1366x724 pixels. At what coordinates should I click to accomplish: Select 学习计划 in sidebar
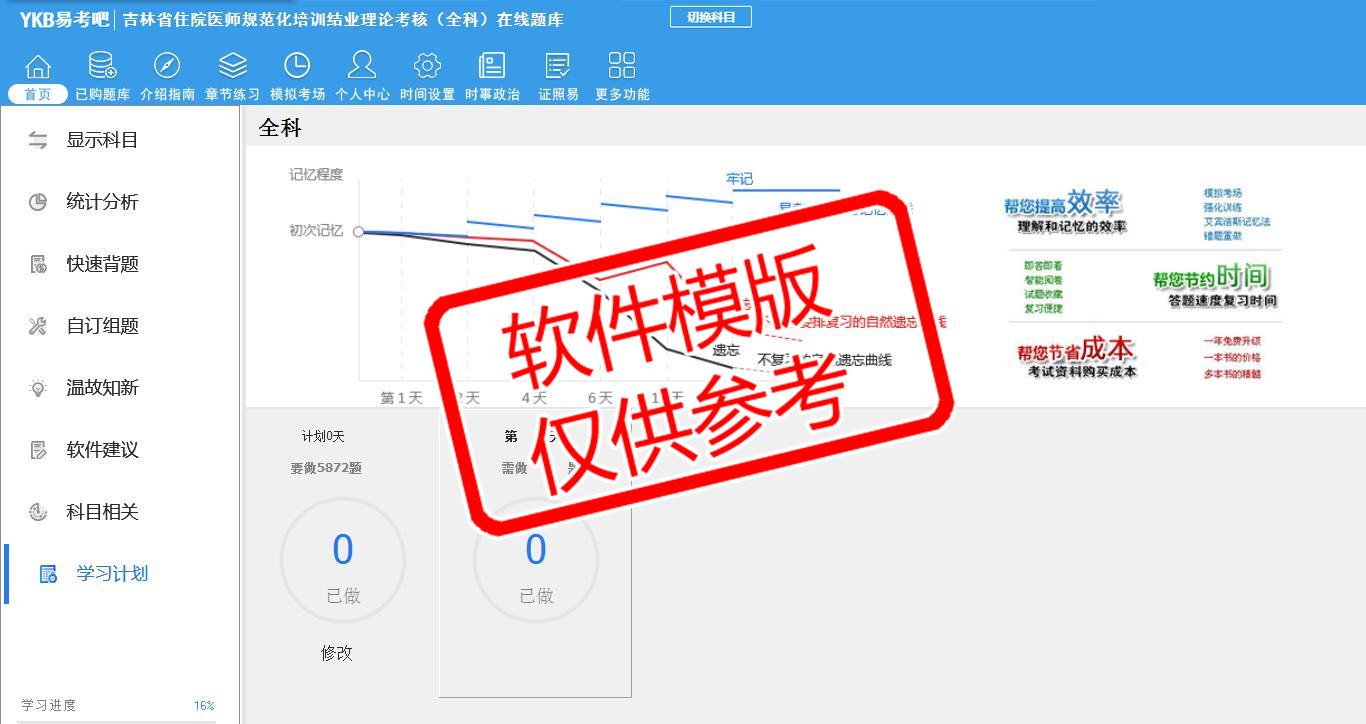coord(112,574)
